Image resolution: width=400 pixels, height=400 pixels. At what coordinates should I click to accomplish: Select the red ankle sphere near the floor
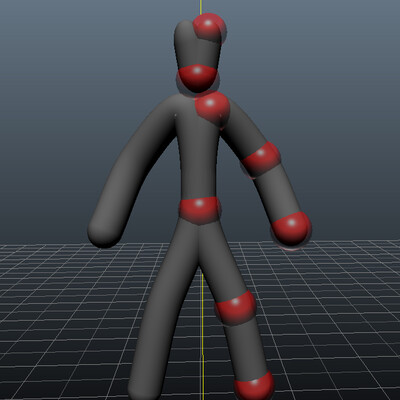point(254,386)
